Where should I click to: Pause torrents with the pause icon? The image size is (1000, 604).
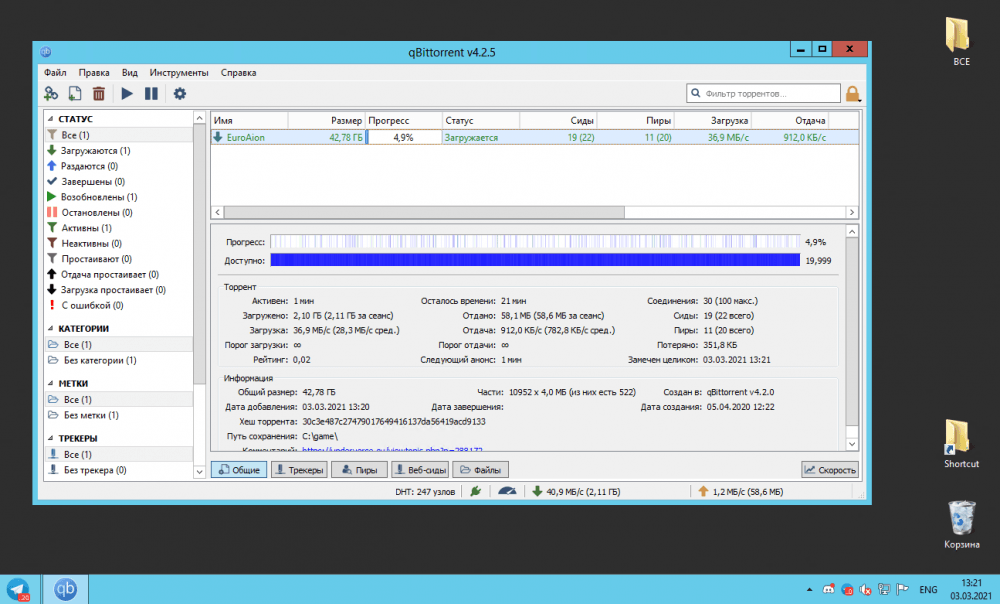(151, 94)
